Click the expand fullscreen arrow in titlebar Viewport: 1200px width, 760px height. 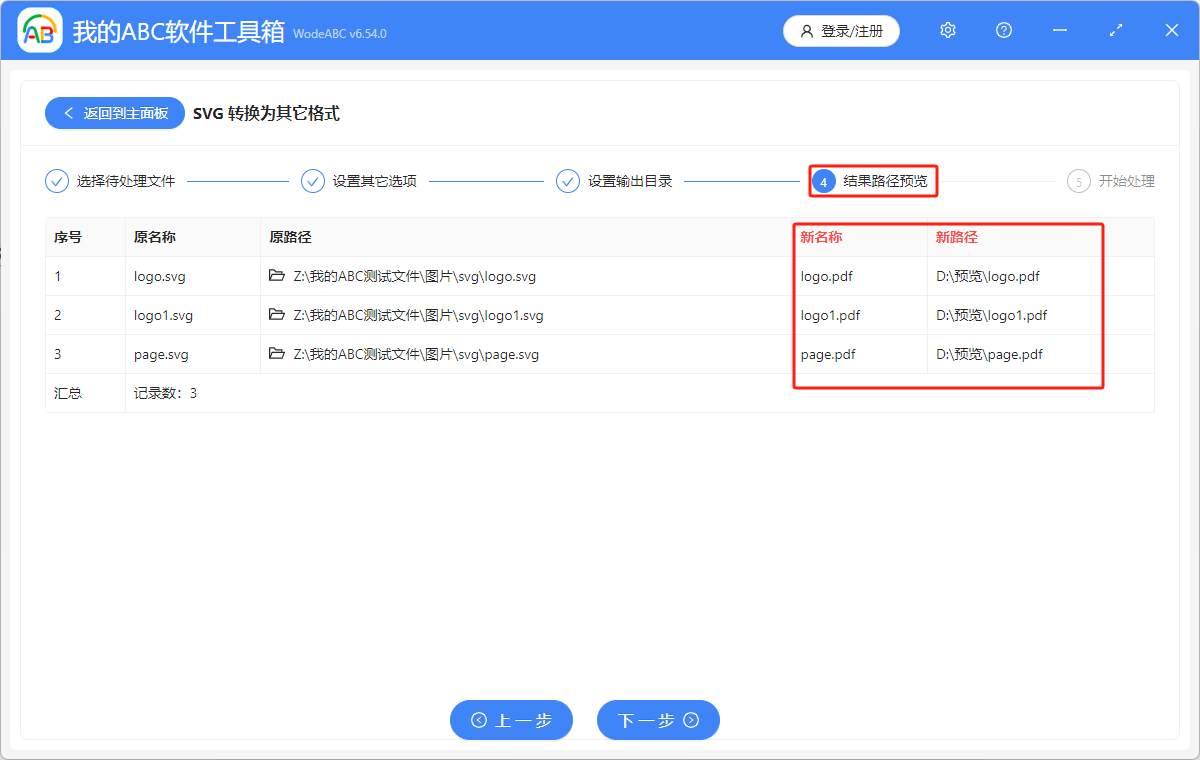tap(1115, 30)
